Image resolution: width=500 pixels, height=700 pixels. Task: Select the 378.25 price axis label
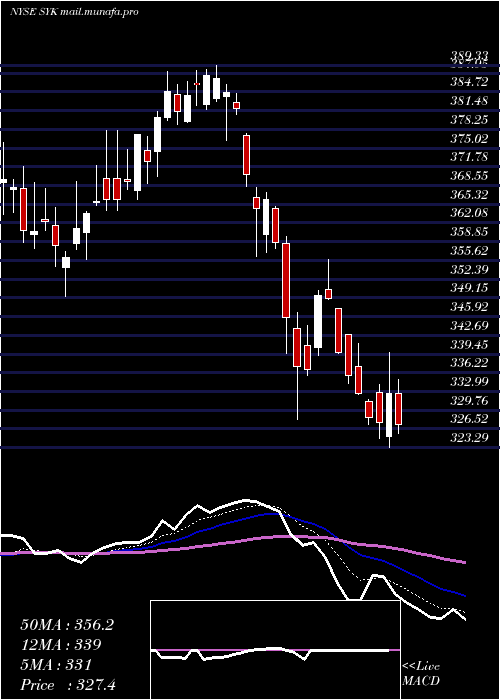(x=469, y=120)
